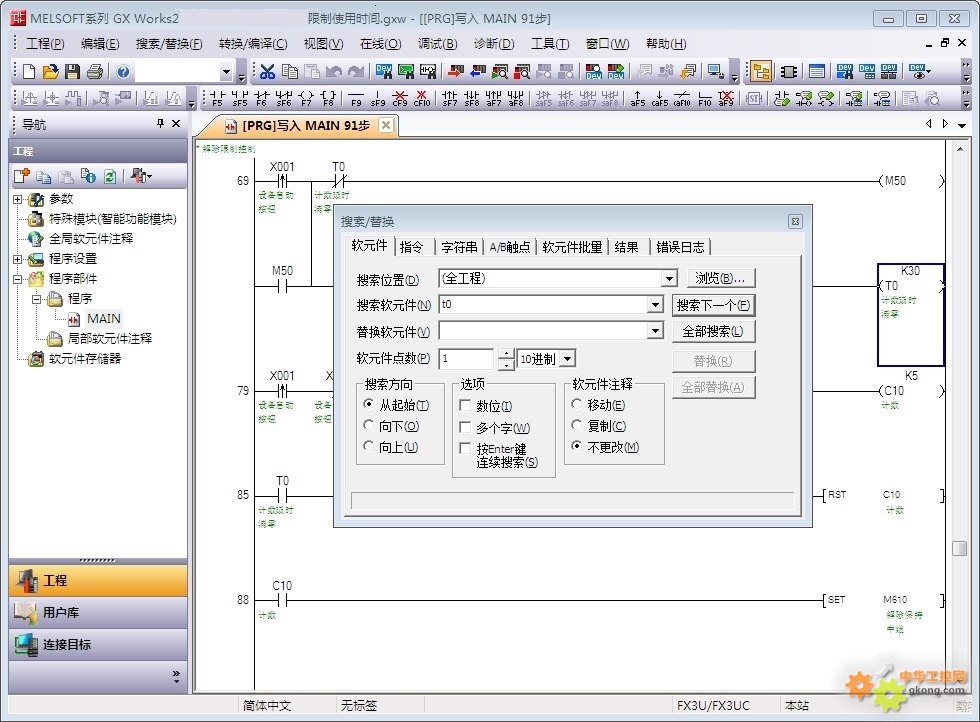Select search direction 从起始(T)

coord(369,404)
